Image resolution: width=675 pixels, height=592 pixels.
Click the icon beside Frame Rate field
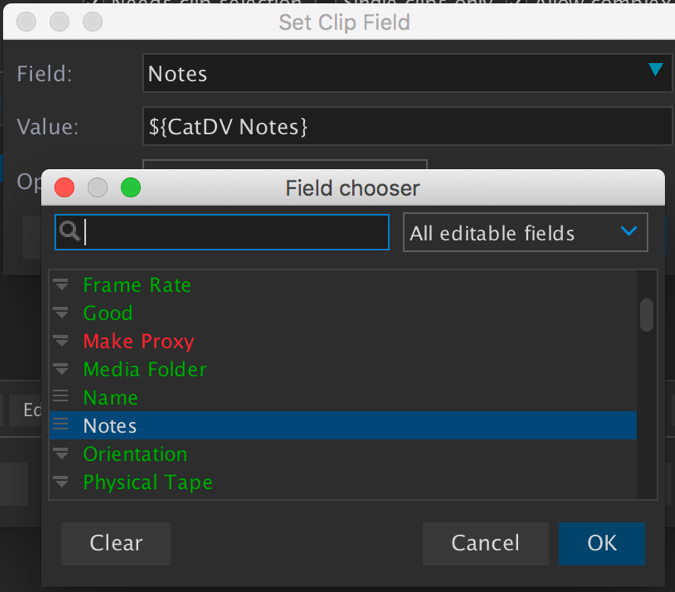(61, 285)
